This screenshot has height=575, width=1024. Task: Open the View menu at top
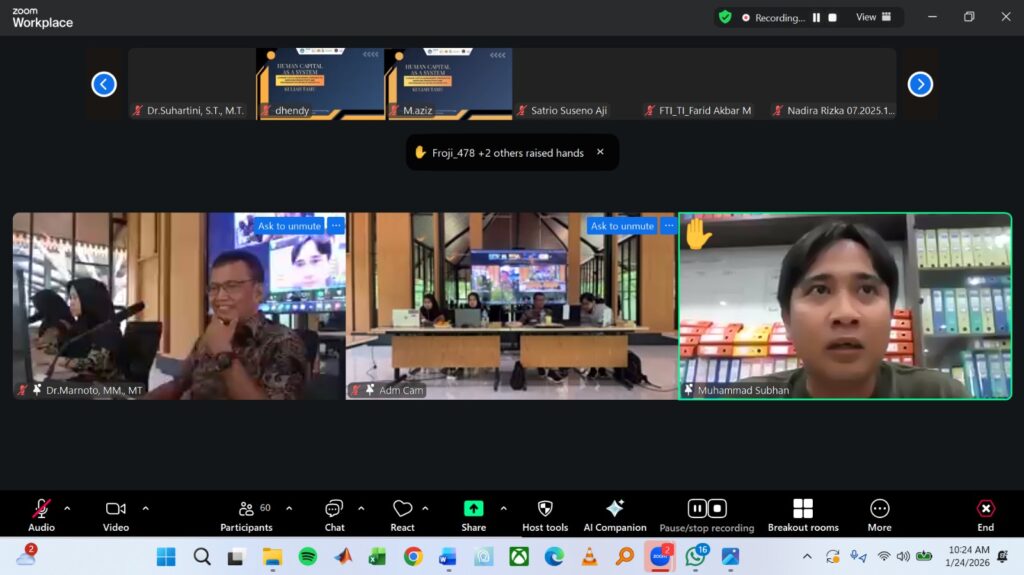click(872, 17)
